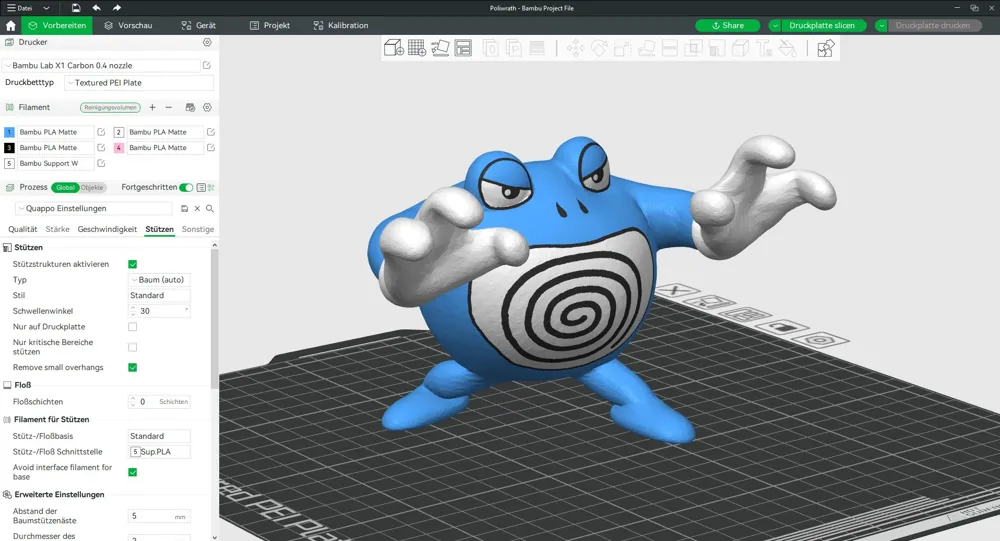Remove a filament with the minus icon
The width and height of the screenshot is (1000, 541).
pyautogui.click(x=168, y=107)
